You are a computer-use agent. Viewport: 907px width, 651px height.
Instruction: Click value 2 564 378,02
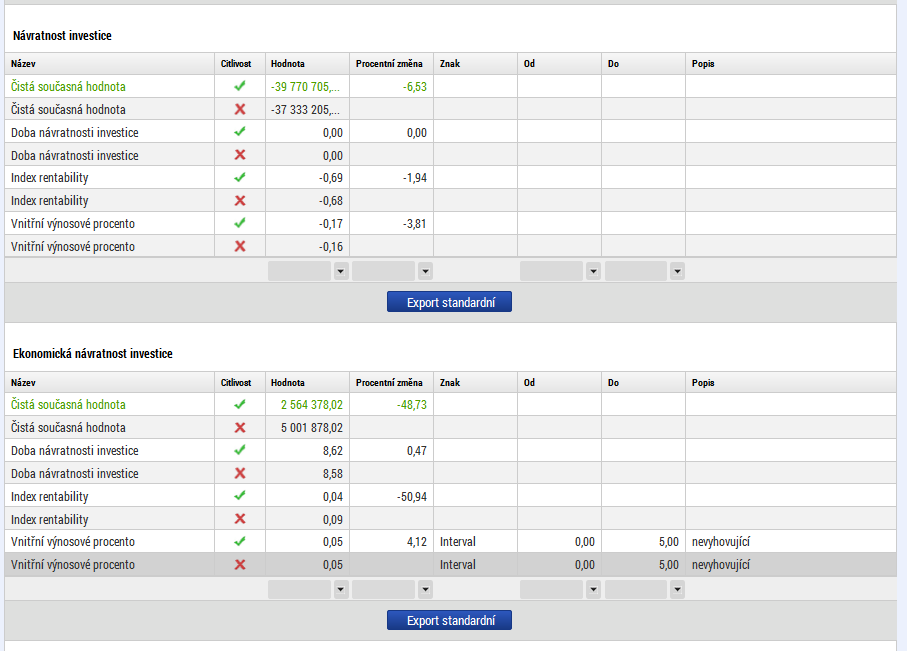pos(312,404)
